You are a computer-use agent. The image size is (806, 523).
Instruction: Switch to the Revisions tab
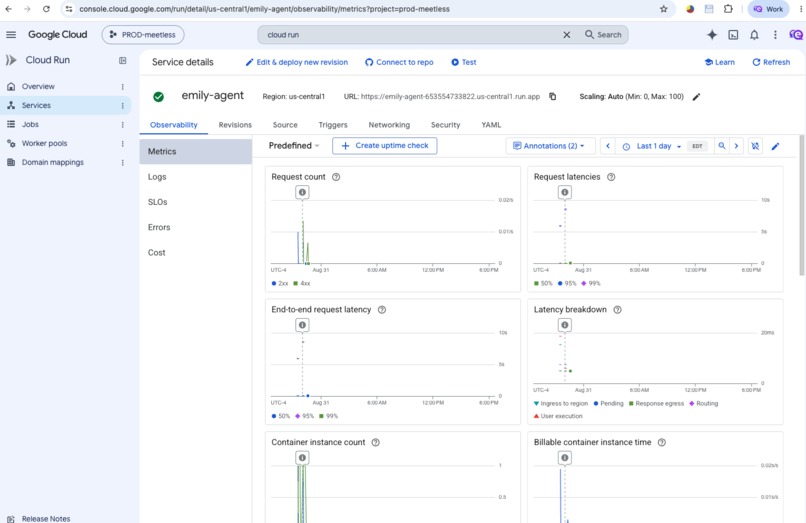[235, 125]
